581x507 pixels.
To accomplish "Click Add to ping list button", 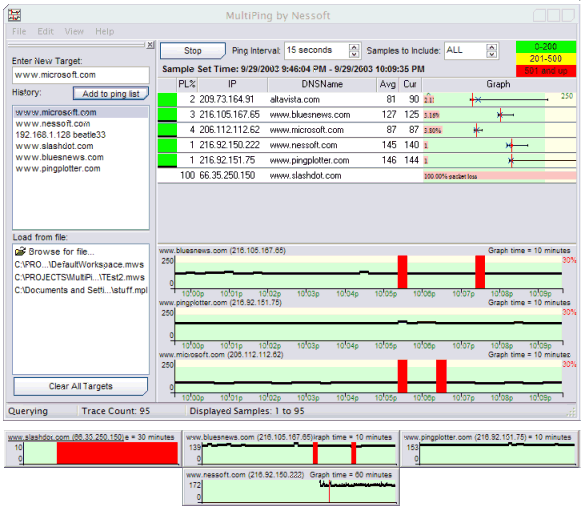I will coord(111,94).
